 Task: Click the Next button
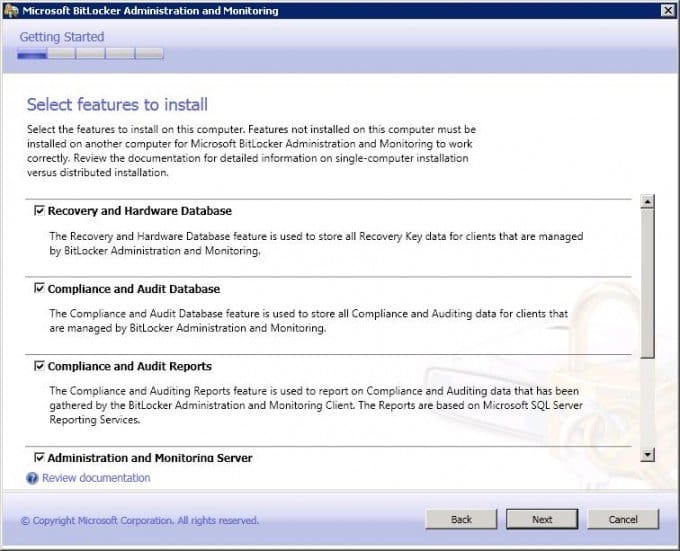point(542,519)
